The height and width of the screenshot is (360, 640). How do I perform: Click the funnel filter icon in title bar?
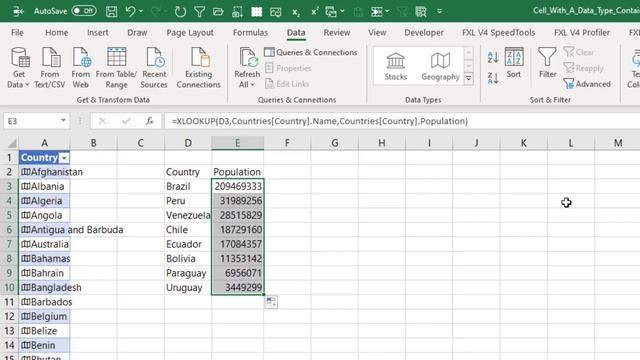199,11
